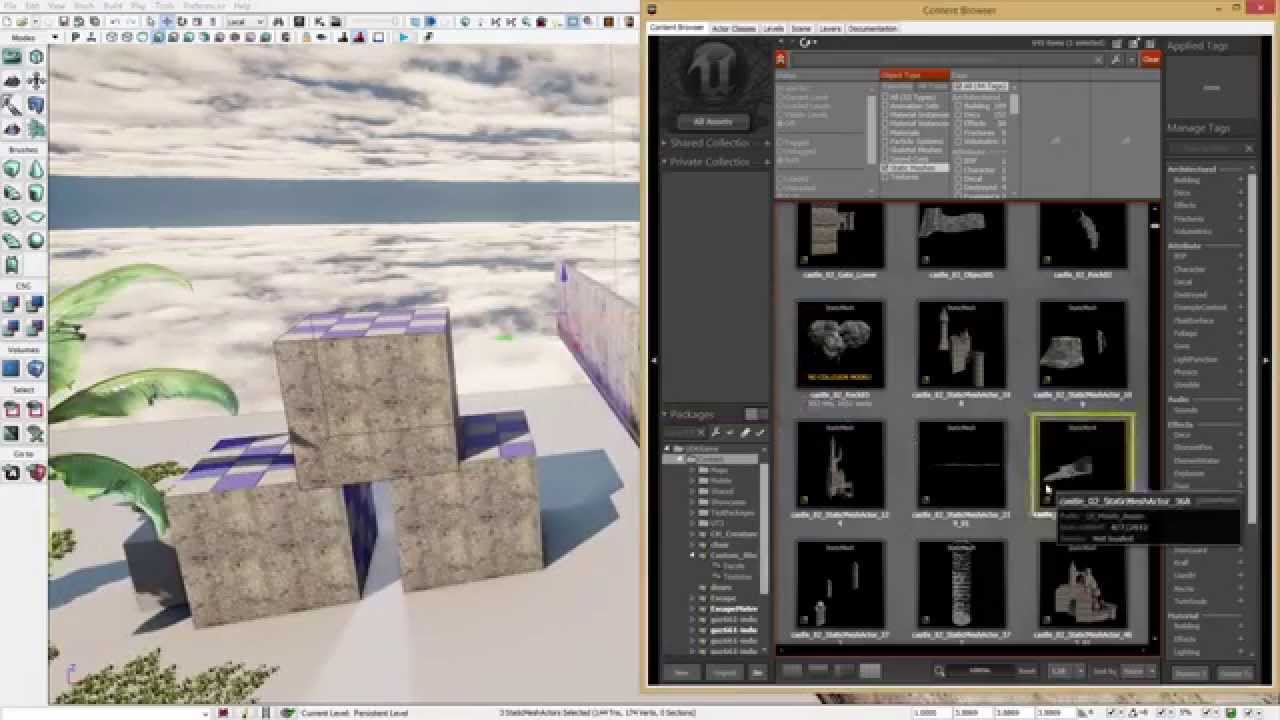The image size is (1280, 720).
Task: Expand the Showcases folder in Packages tree
Action: (691, 502)
